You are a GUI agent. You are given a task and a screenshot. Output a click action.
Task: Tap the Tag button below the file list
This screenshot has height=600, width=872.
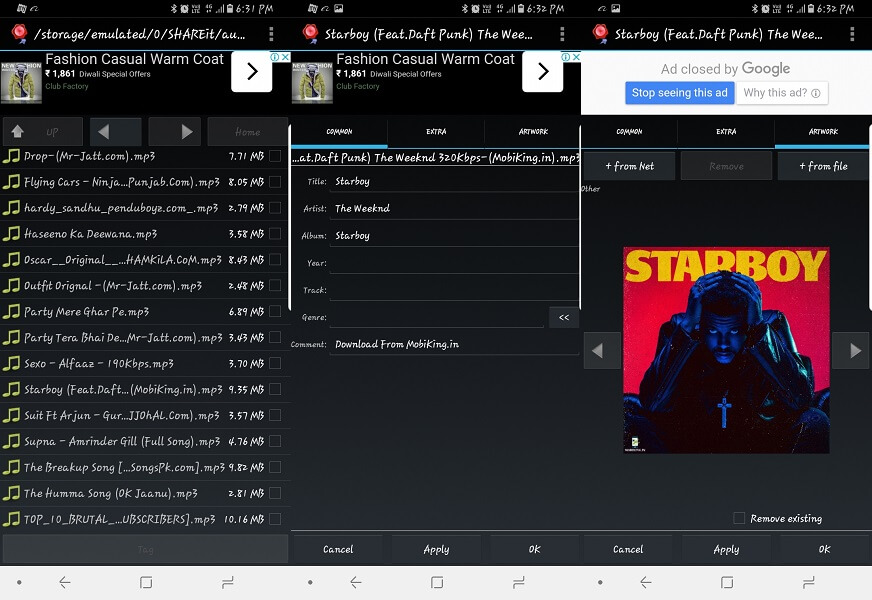pyautogui.click(x=145, y=549)
